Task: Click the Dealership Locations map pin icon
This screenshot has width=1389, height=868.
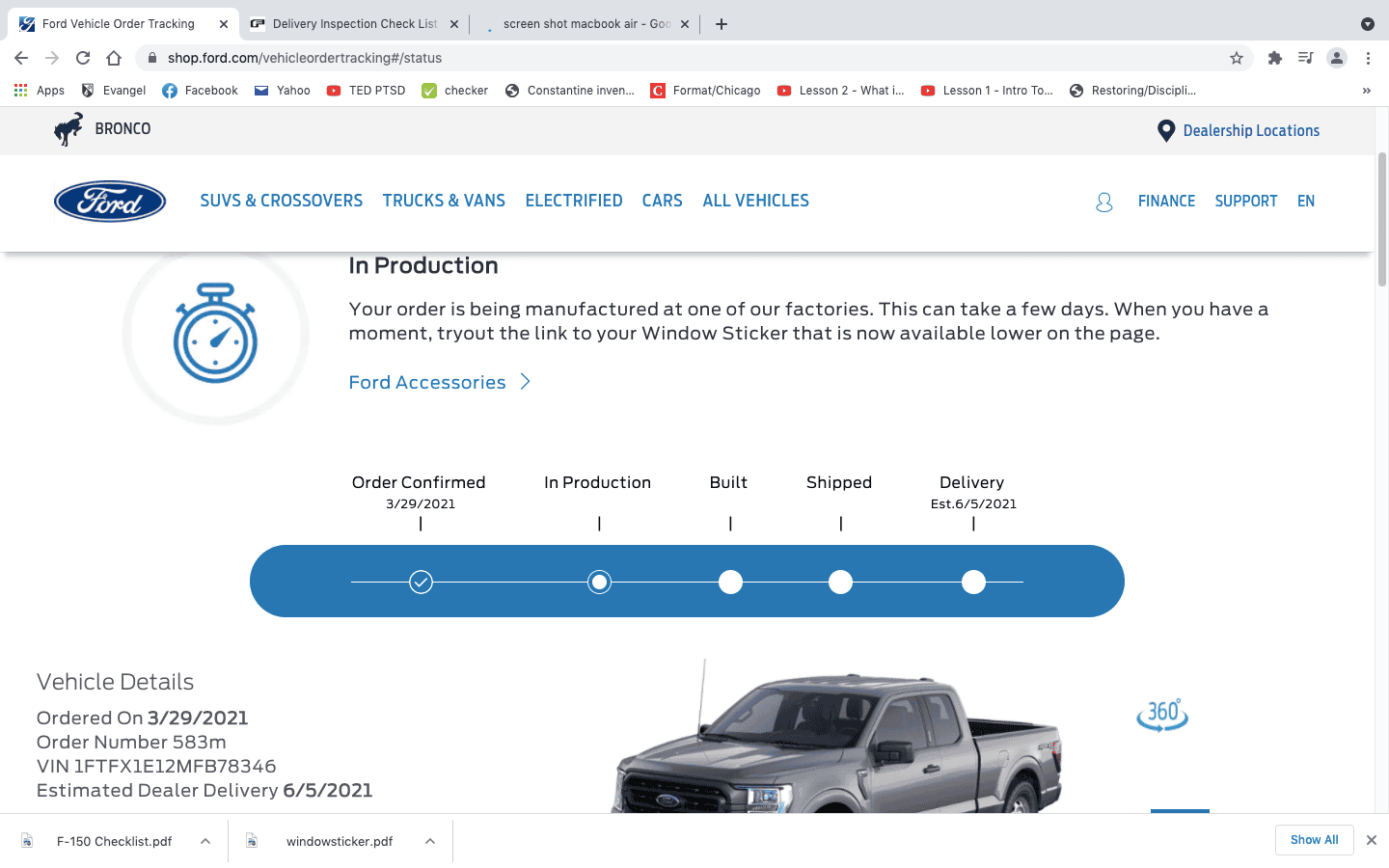Action: (1166, 129)
